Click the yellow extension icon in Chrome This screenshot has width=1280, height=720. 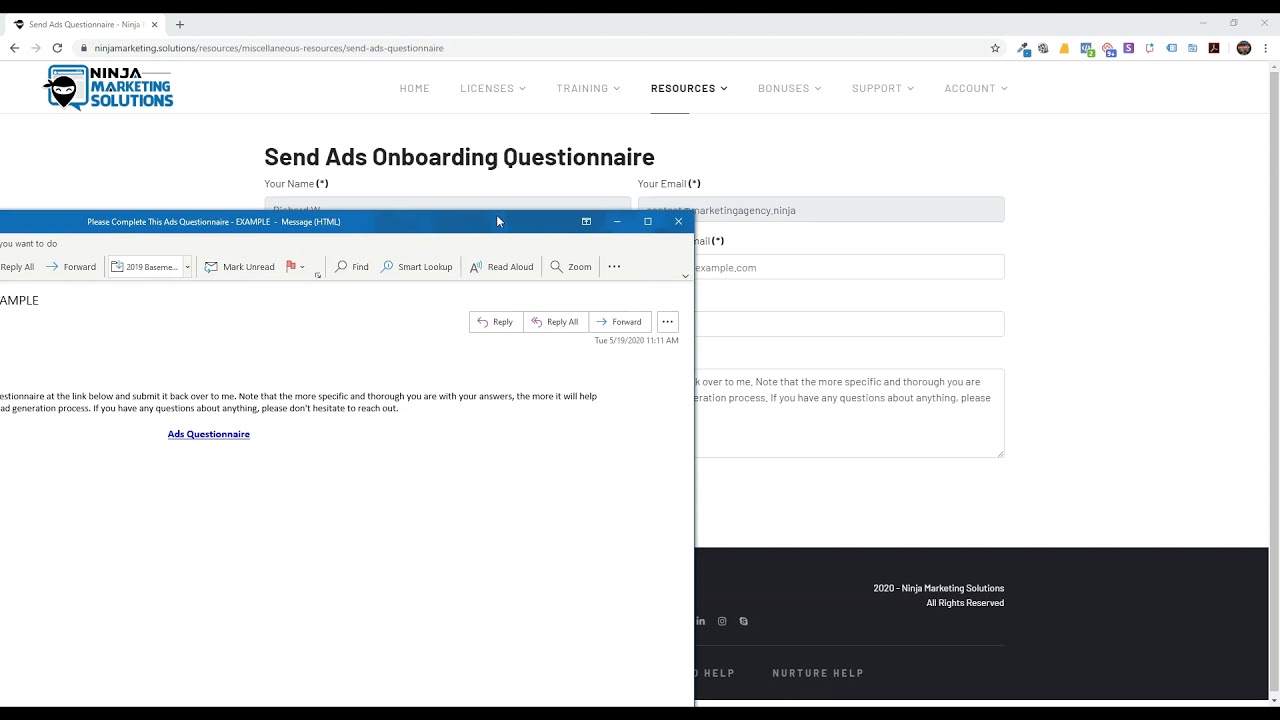1064,48
